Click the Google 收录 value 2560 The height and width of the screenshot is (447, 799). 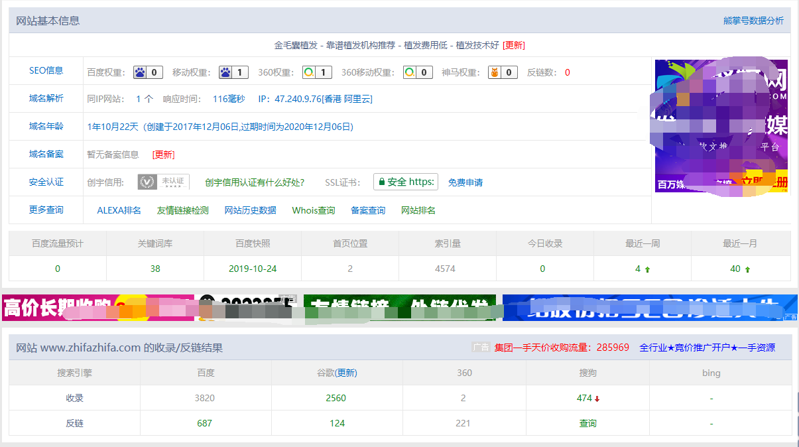click(x=336, y=398)
